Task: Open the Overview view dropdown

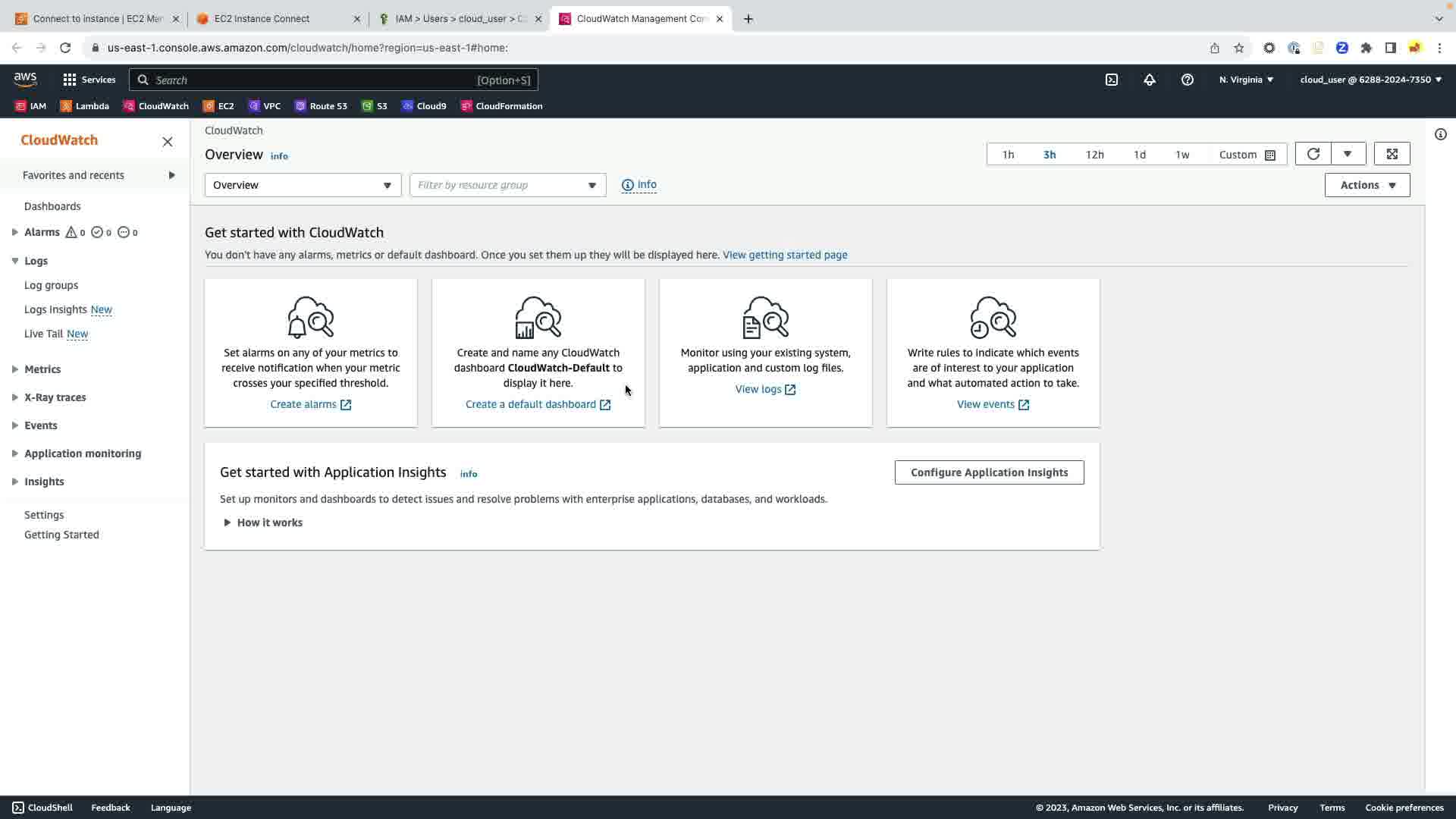Action: (x=303, y=185)
